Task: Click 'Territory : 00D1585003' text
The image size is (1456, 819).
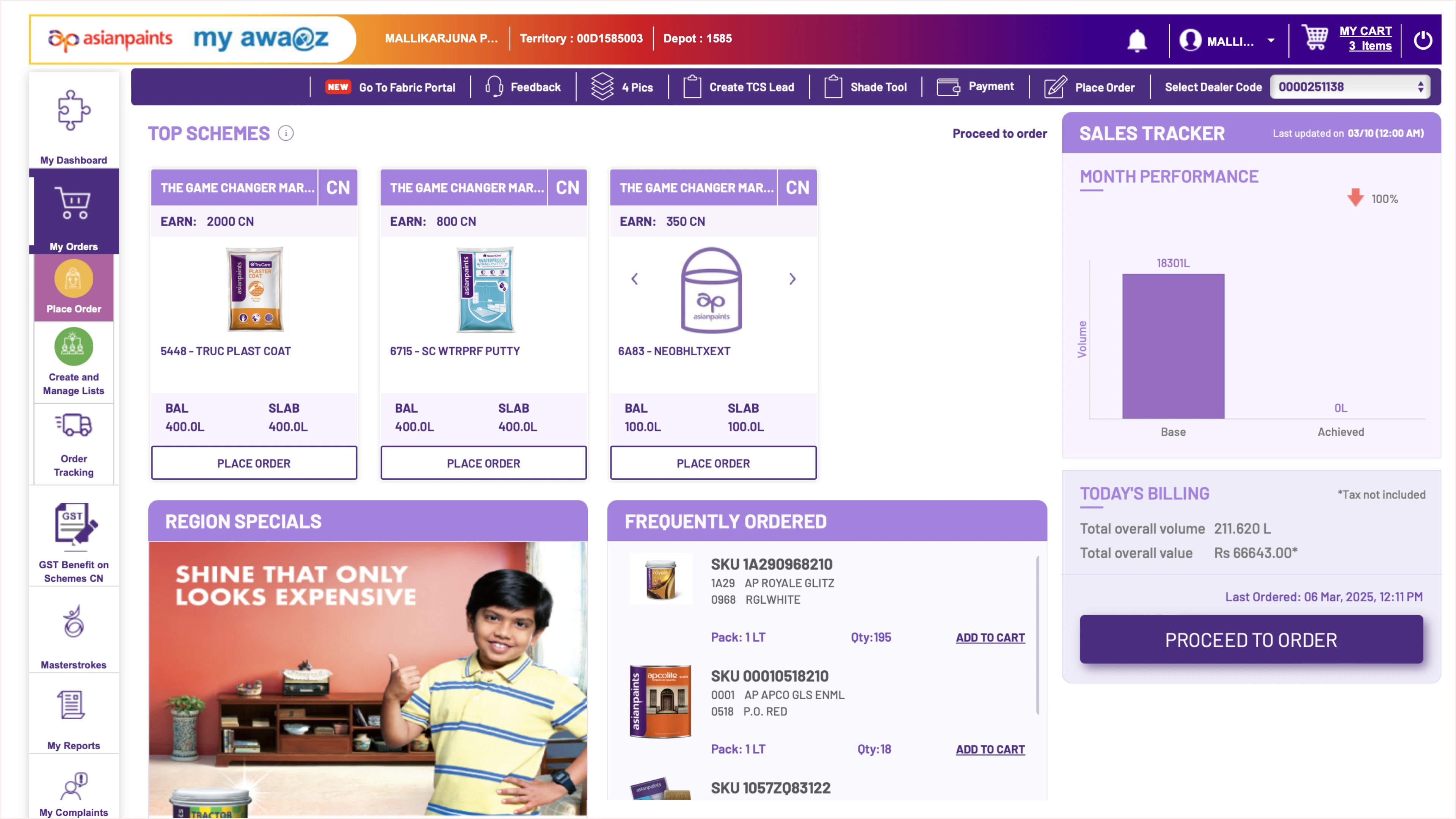Action: 581,38
